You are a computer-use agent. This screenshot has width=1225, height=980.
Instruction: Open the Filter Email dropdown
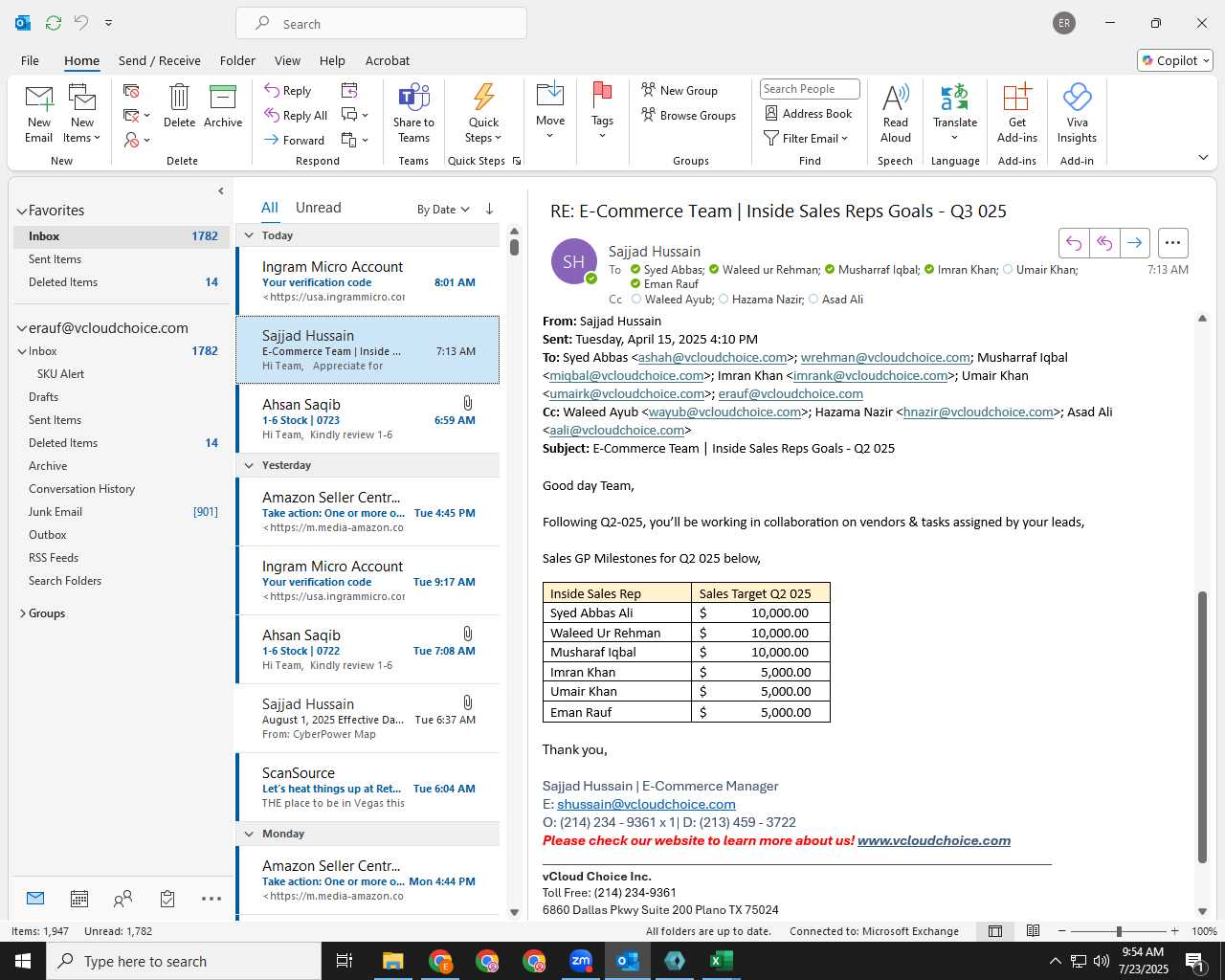click(806, 139)
